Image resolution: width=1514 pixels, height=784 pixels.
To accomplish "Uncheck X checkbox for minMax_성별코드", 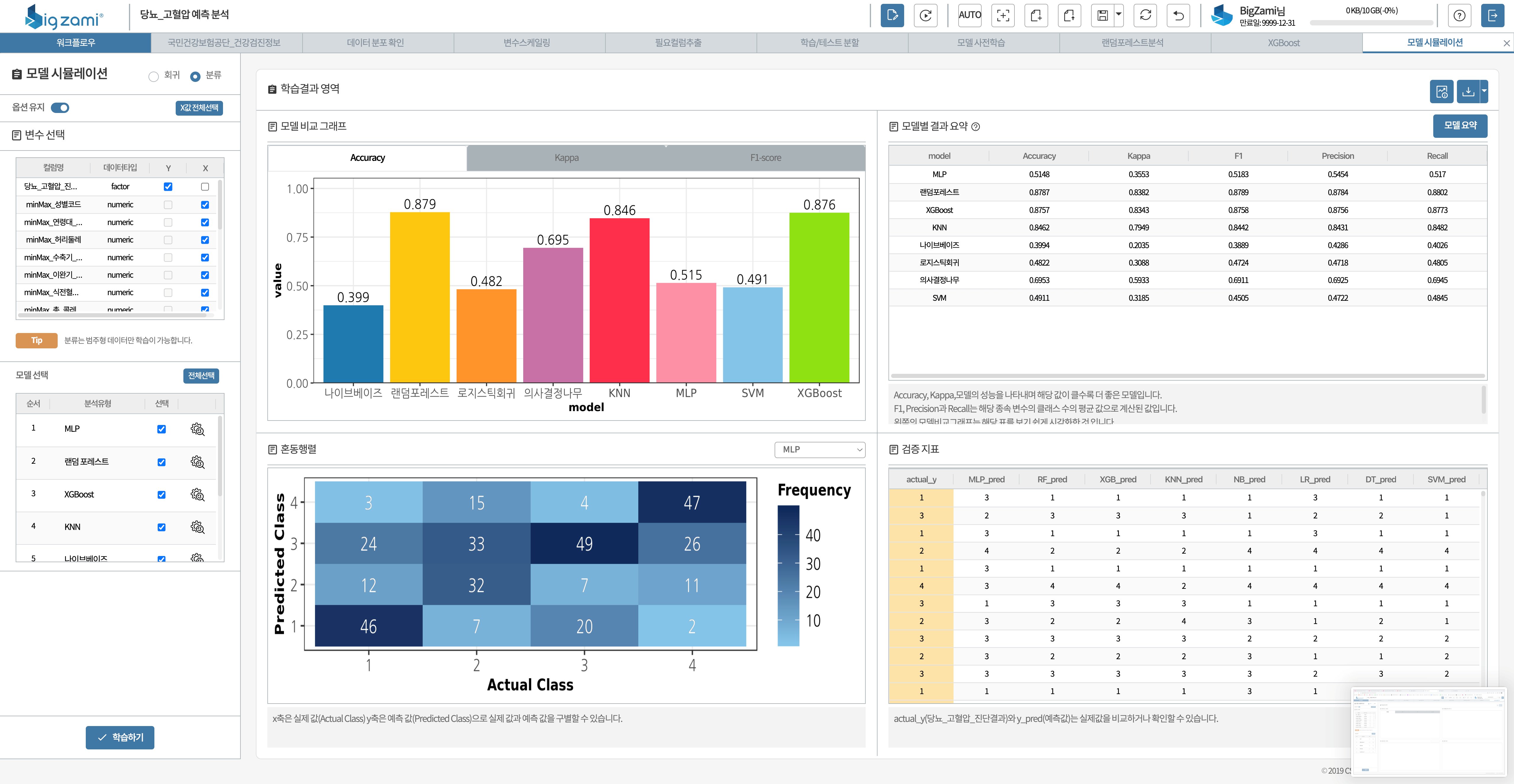I will 205,205.
